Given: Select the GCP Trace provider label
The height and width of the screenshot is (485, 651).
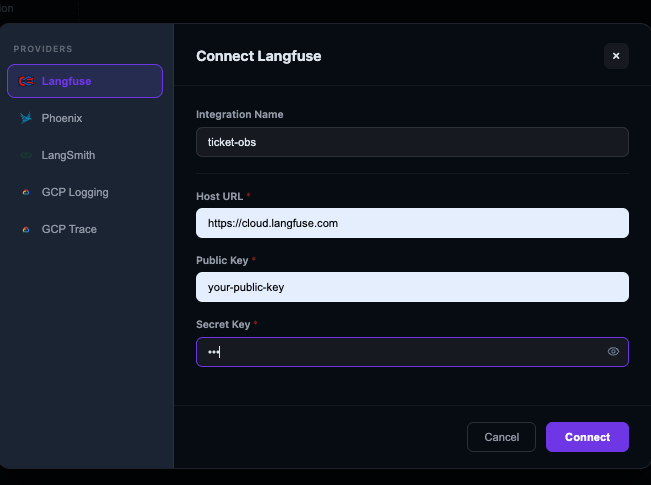Looking at the screenshot, I should pyautogui.click(x=69, y=229).
